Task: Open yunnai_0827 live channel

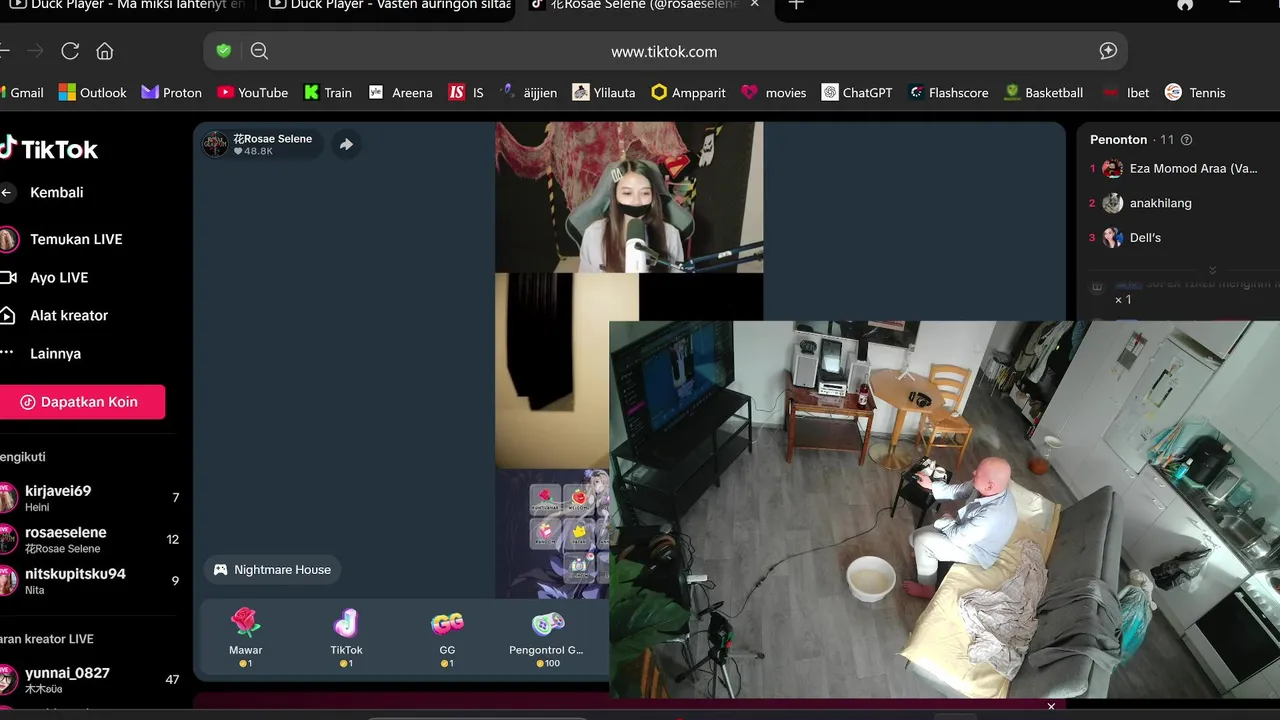Action: [x=90, y=680]
